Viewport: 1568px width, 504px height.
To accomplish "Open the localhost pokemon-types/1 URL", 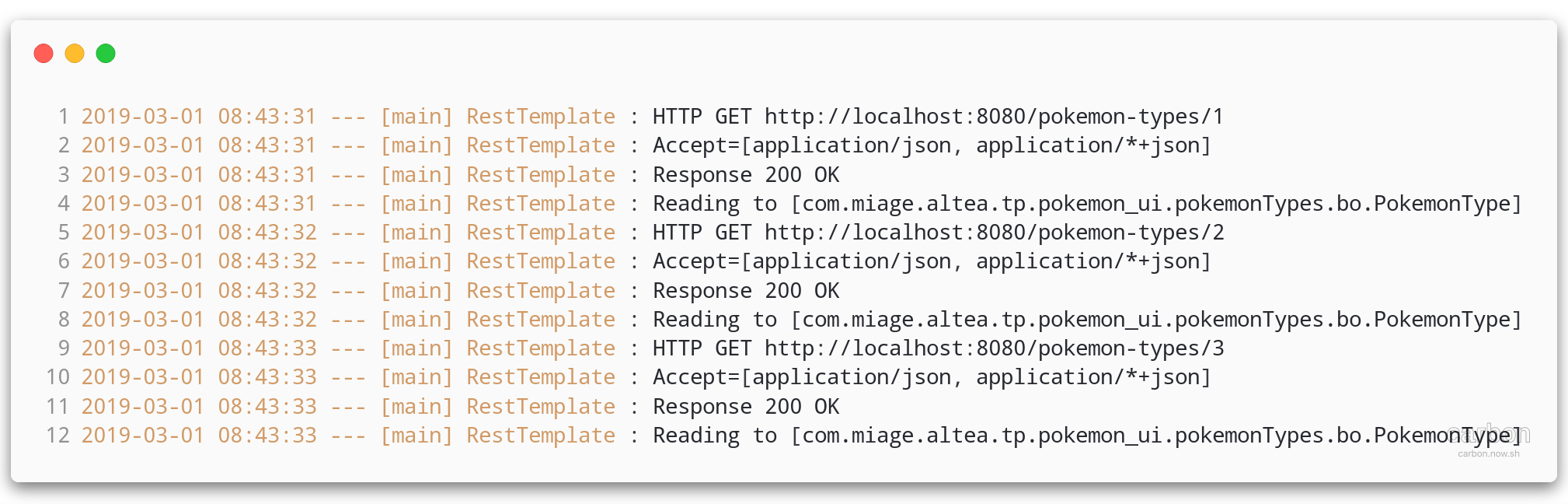I will pos(994,117).
